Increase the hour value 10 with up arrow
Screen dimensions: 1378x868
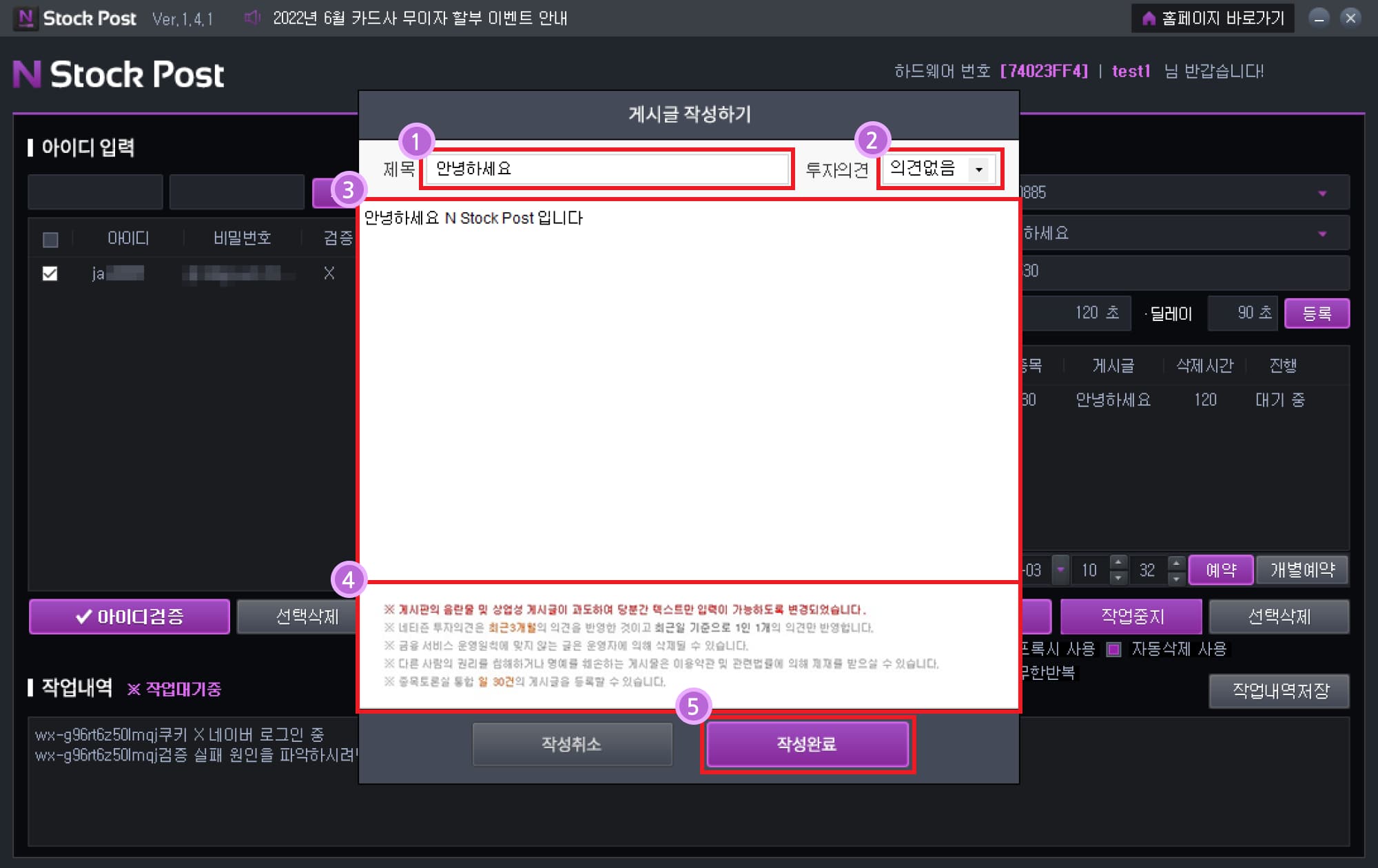(1119, 563)
